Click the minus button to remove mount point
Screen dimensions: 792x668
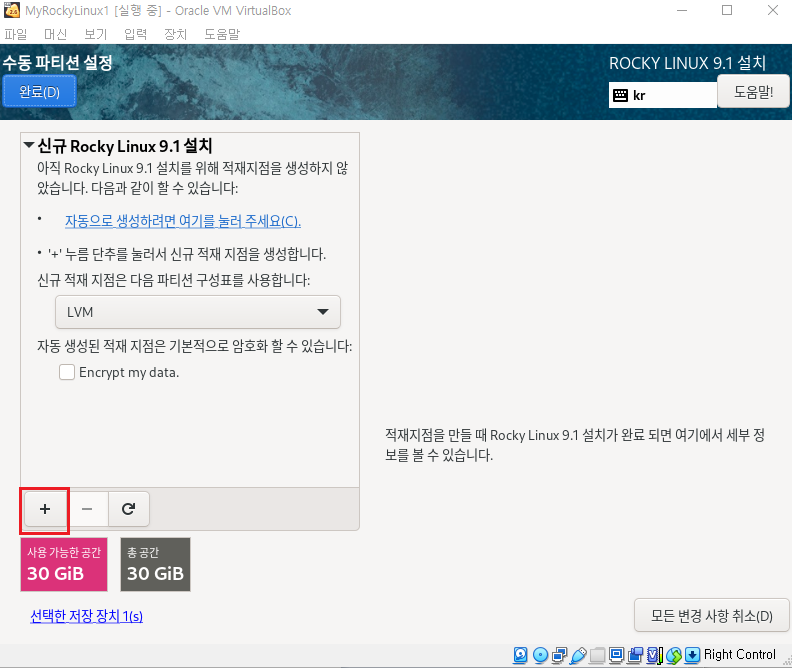pyautogui.click(x=87, y=509)
